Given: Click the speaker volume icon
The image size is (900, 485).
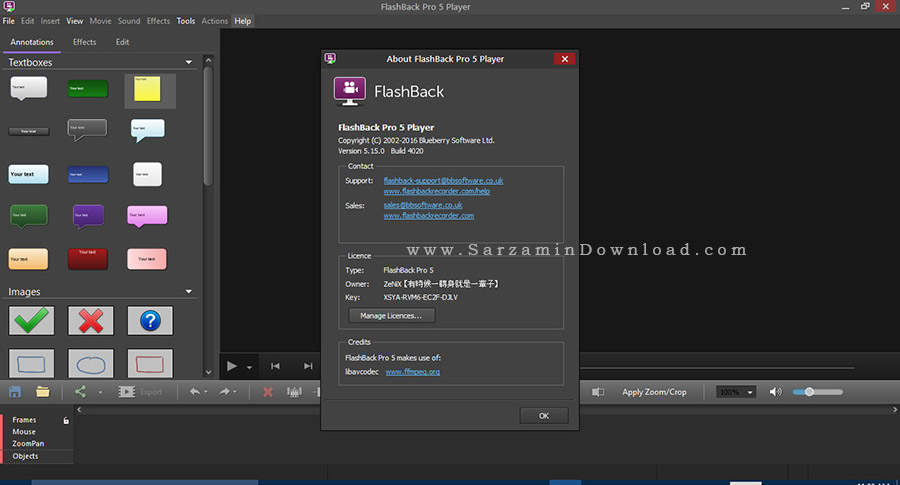Looking at the screenshot, I should [x=775, y=392].
